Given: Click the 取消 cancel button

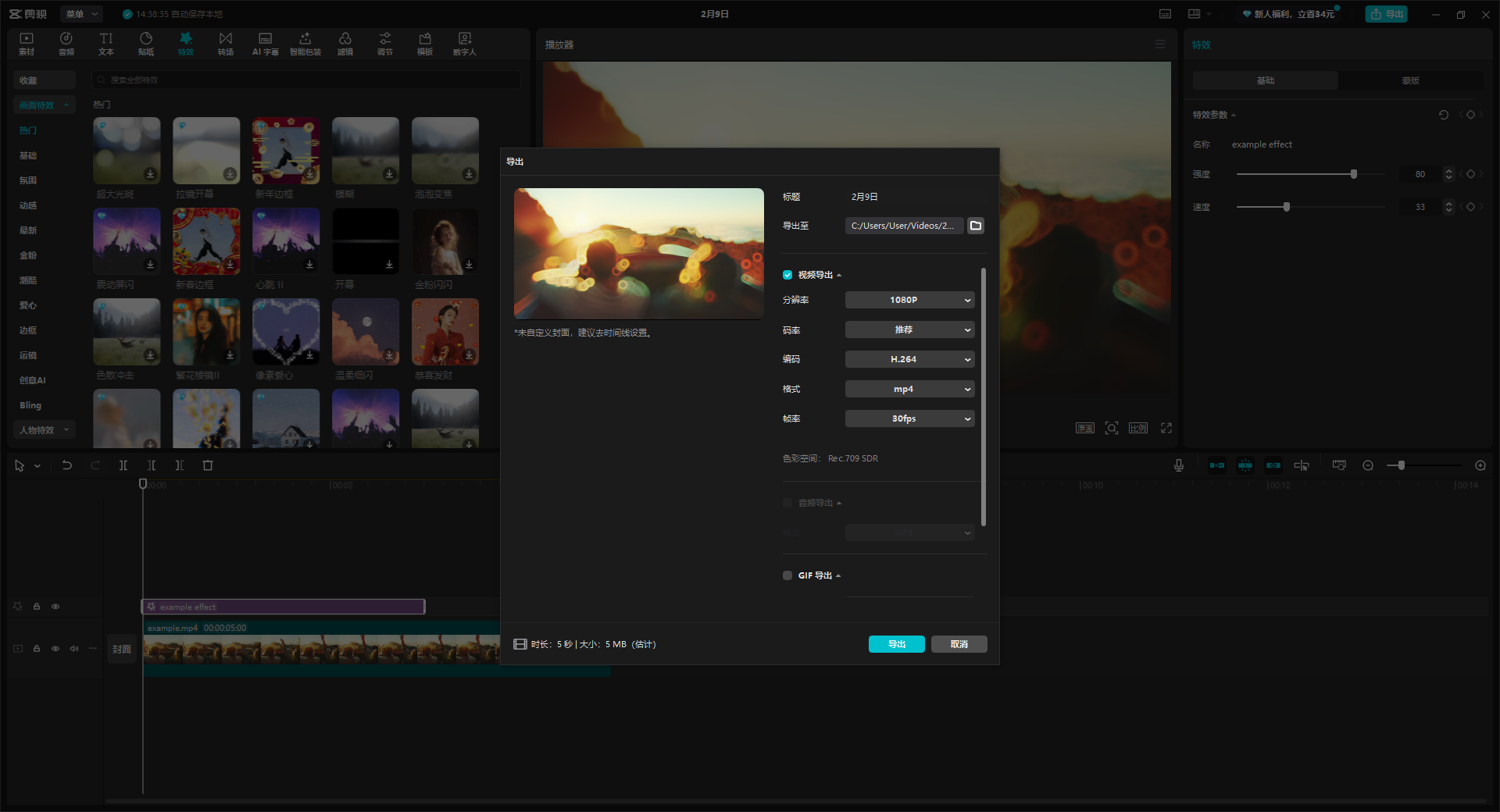Looking at the screenshot, I should click(959, 644).
